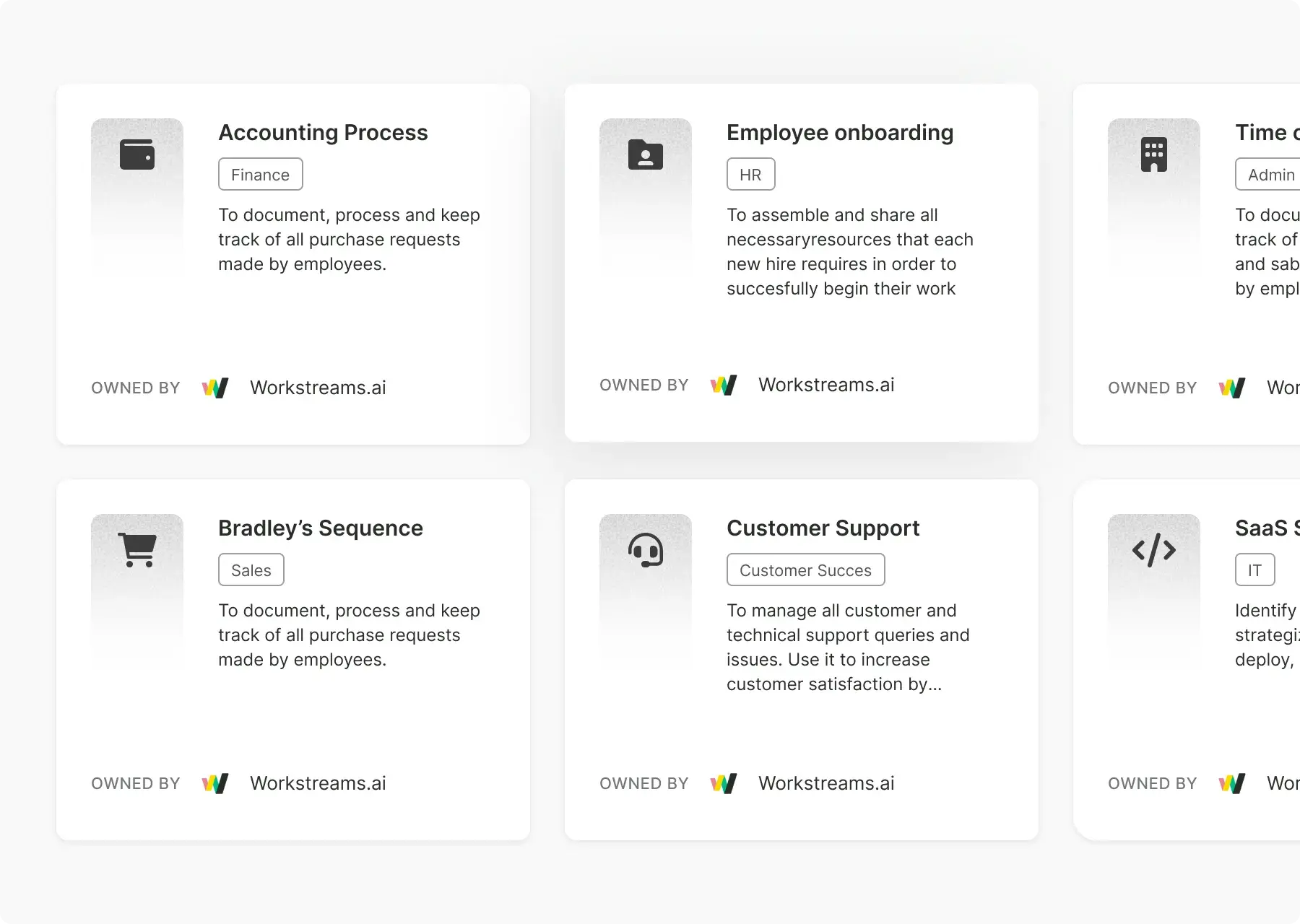Open the Accounting Process title
This screenshot has height=924, width=1300.
323,133
